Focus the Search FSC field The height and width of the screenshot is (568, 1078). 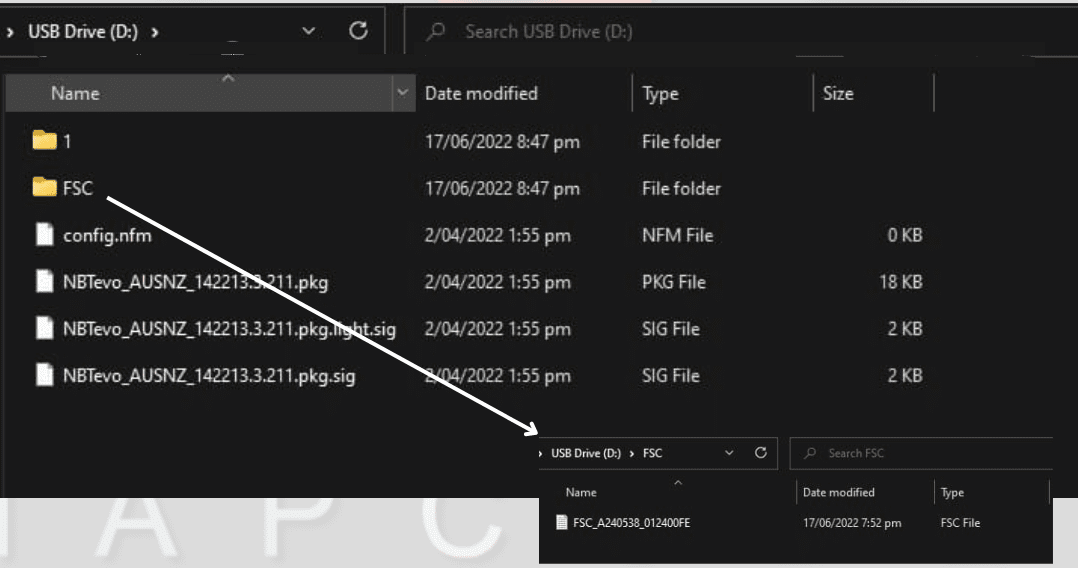[921, 453]
